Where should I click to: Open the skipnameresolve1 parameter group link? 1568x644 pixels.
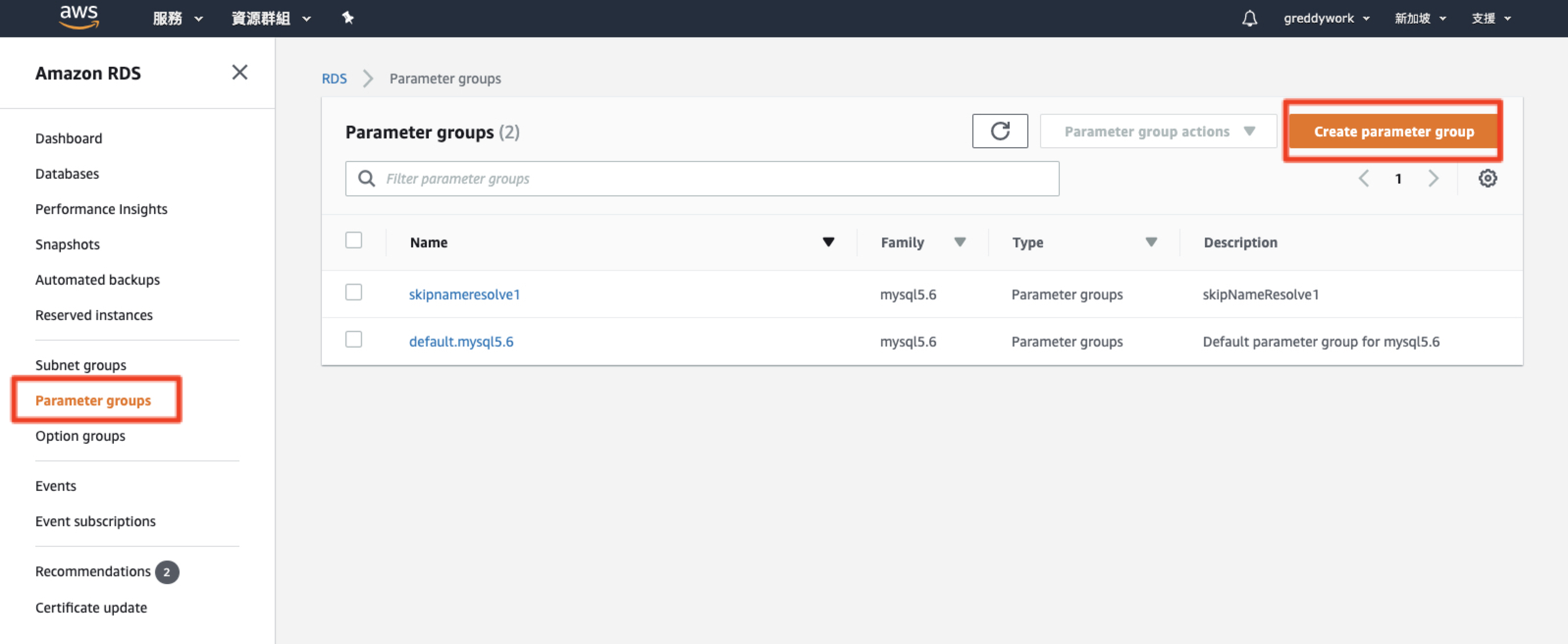point(464,295)
